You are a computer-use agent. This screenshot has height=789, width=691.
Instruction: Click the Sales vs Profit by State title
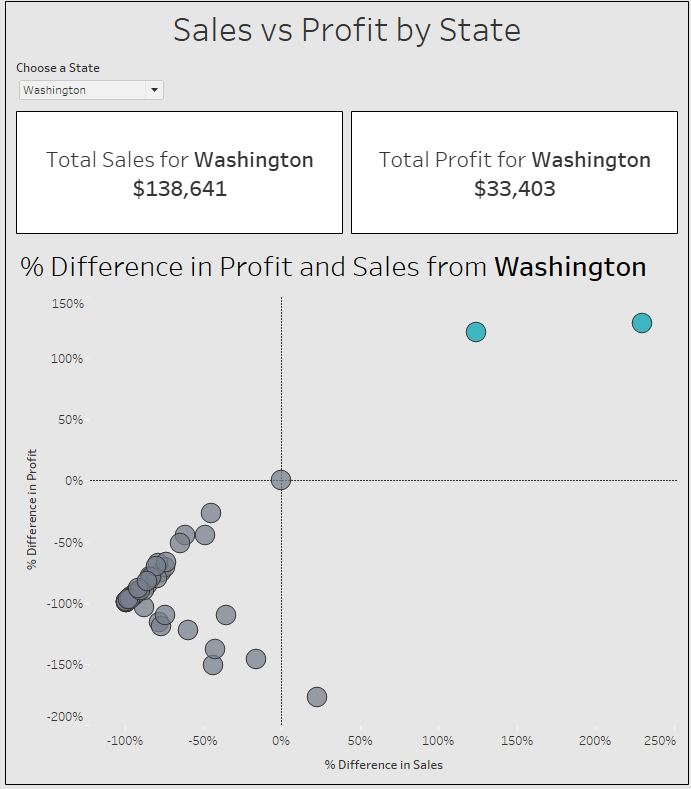tap(346, 30)
